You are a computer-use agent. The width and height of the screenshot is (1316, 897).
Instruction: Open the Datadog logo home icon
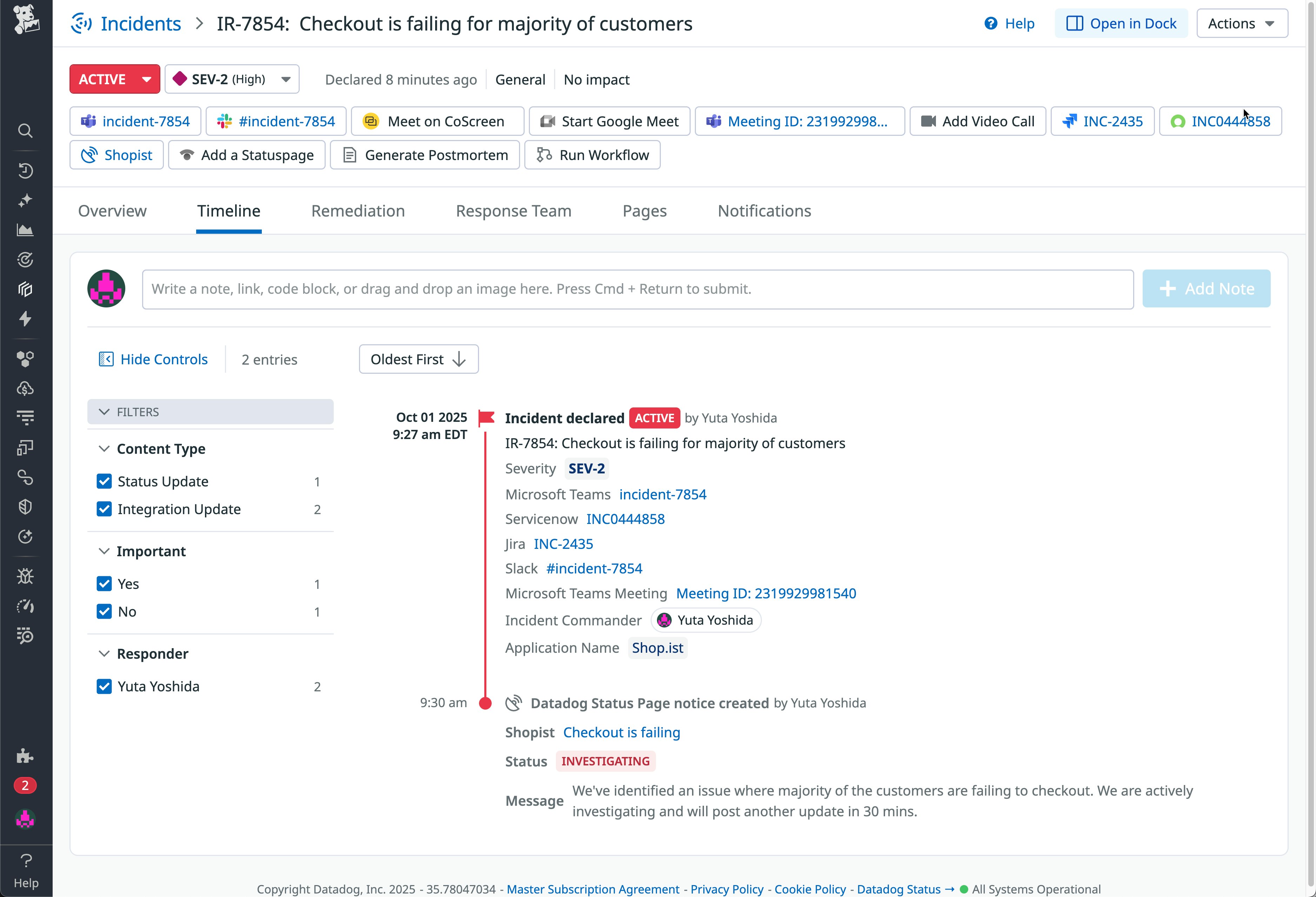26,19
